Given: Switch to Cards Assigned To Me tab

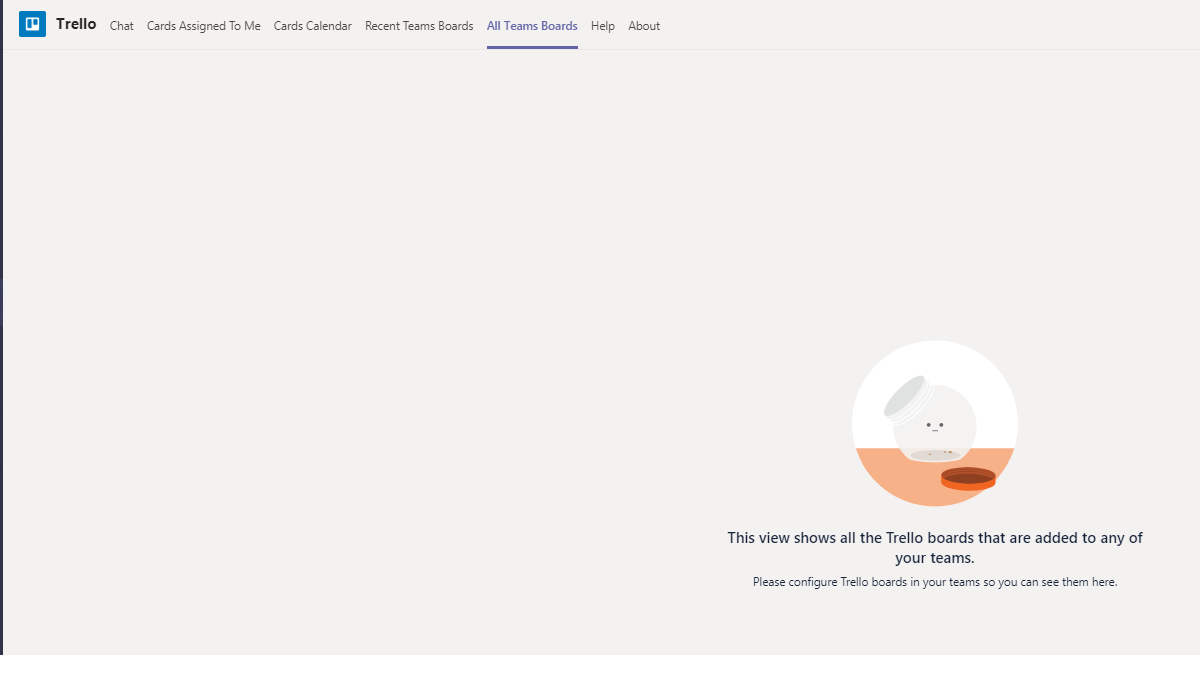Looking at the screenshot, I should tap(204, 26).
